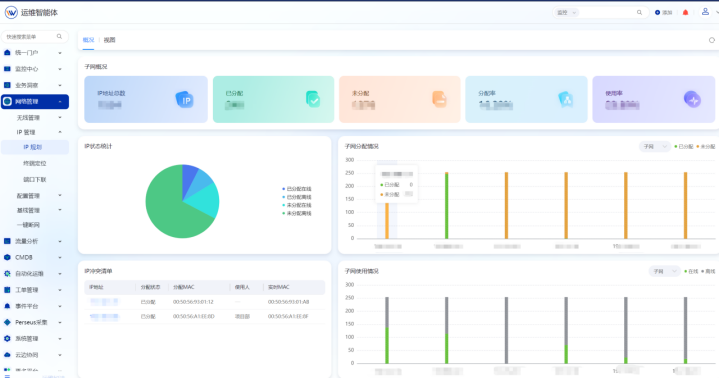Click the 00:50:56:93:01:A8 MAC cell
This screenshot has width=720, height=378.
[288, 302]
